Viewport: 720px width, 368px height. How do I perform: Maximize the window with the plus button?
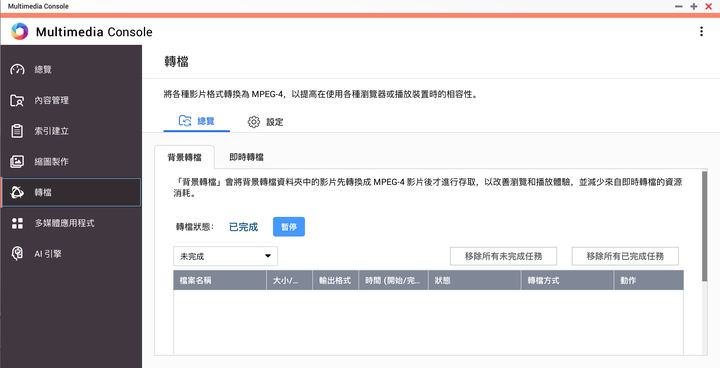(693, 6)
